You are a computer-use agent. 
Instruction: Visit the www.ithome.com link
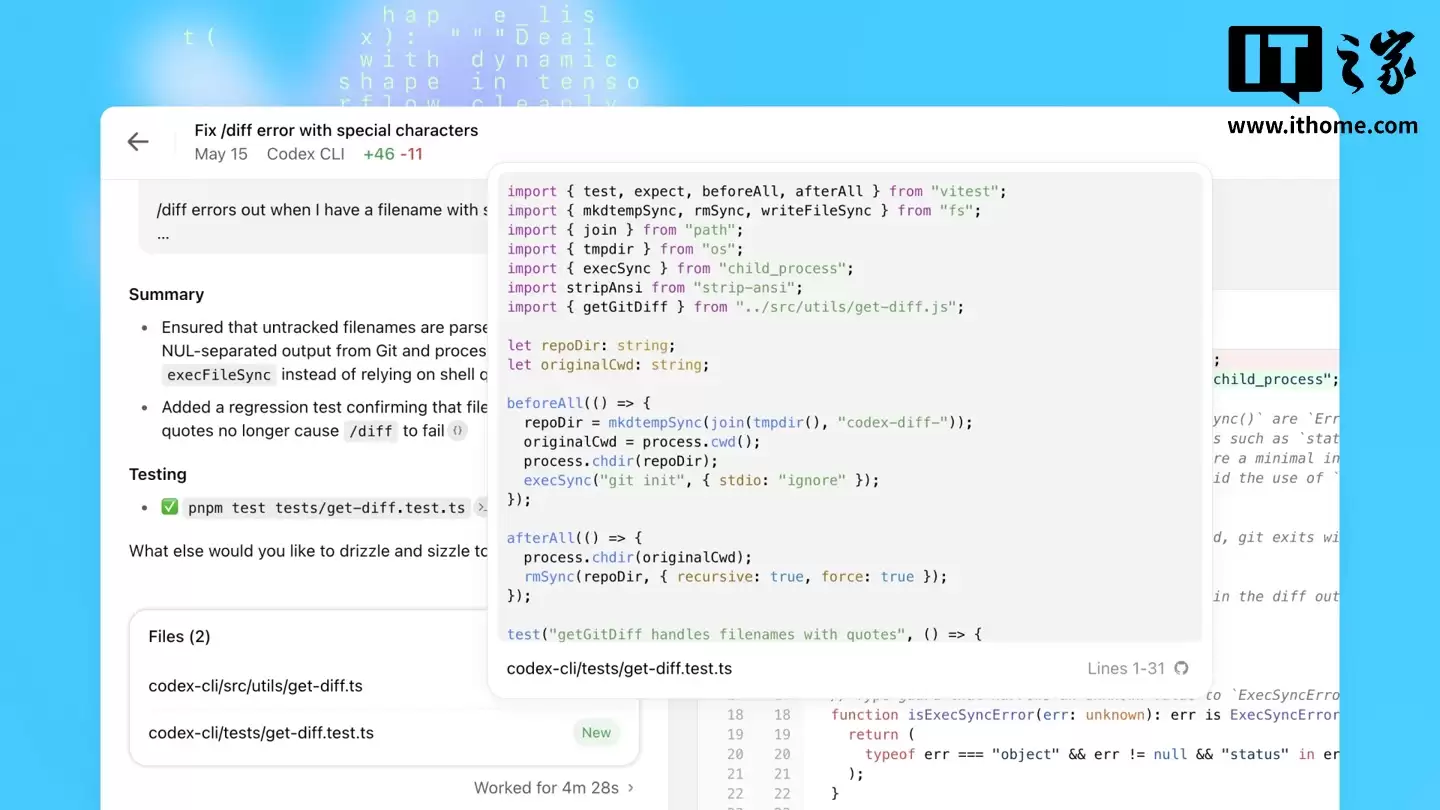tap(1322, 127)
